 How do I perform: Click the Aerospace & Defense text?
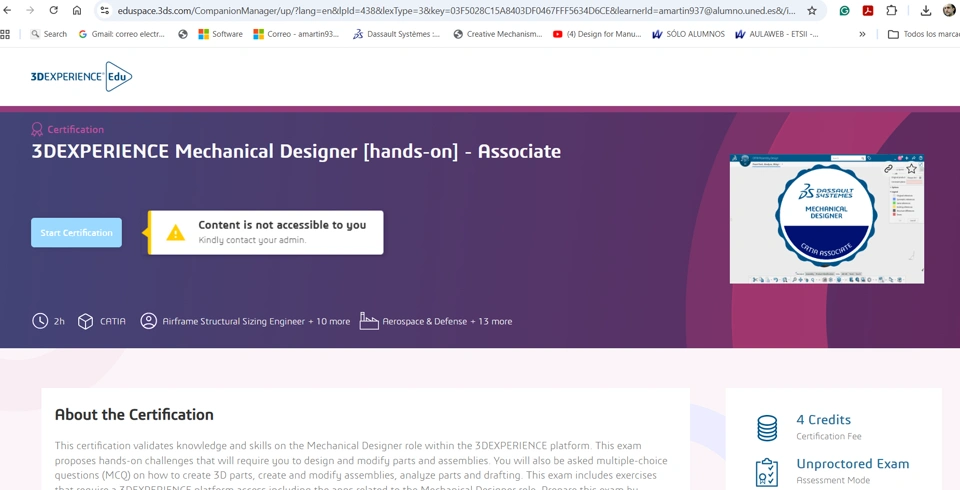424,322
